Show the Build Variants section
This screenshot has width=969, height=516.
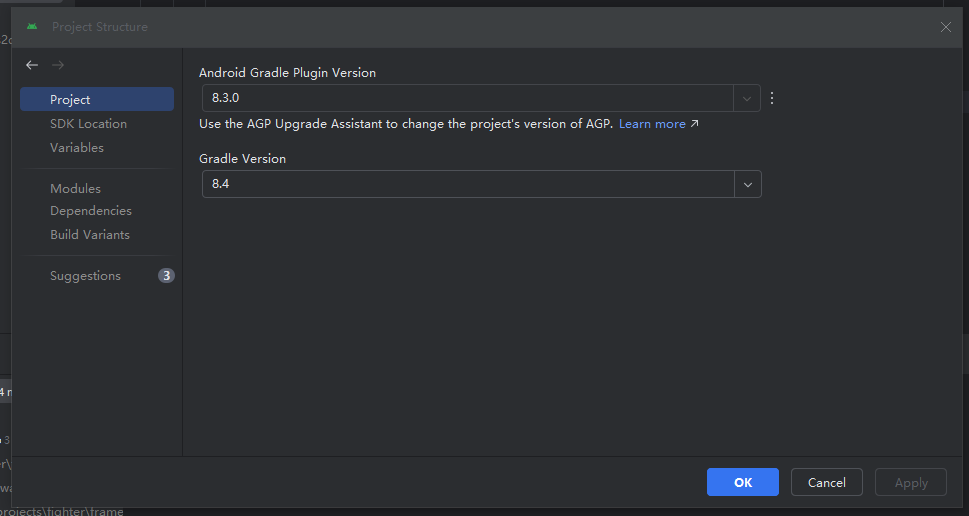point(90,235)
